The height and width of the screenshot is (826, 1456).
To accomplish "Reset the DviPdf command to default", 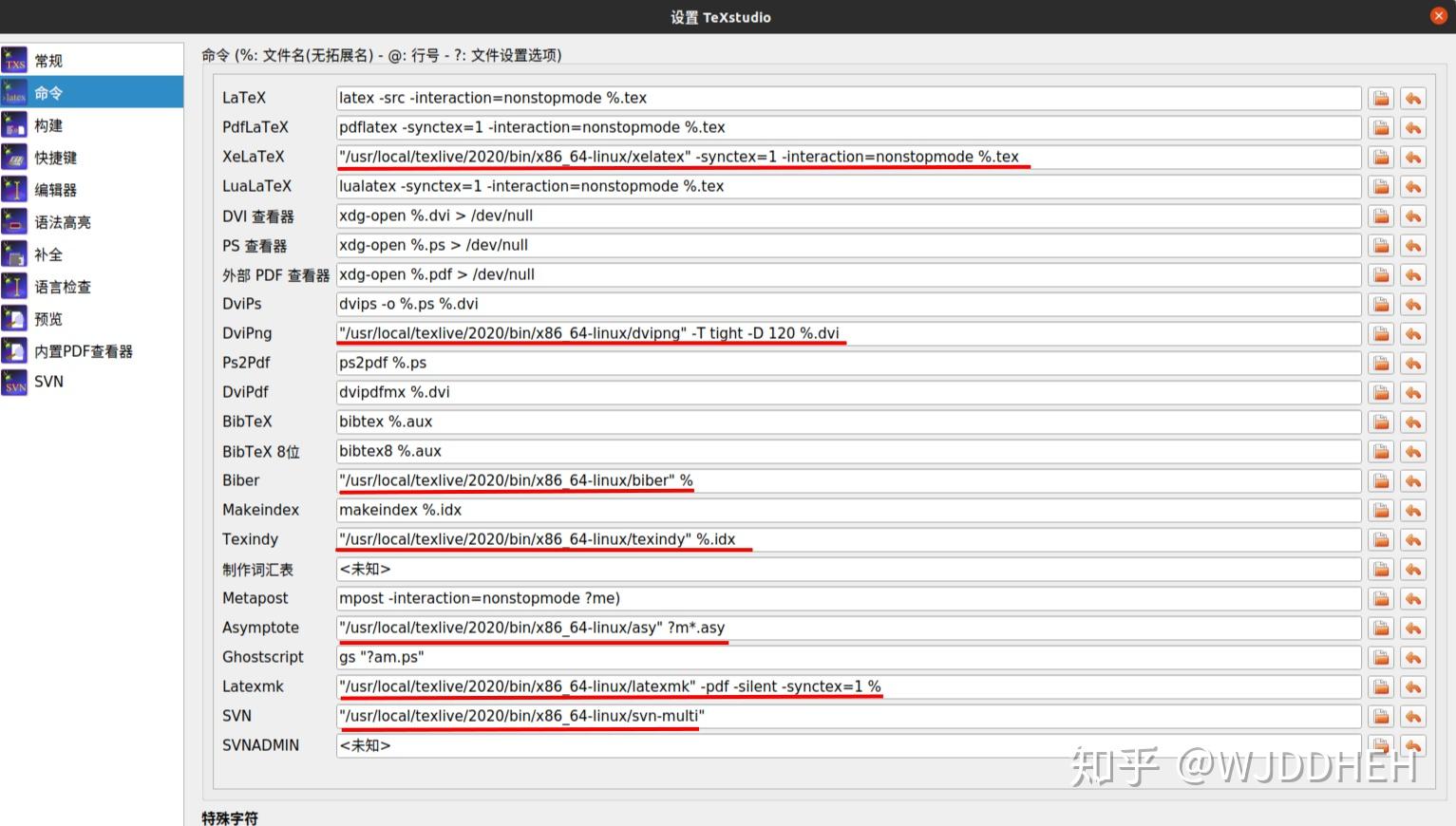I will point(1413,393).
